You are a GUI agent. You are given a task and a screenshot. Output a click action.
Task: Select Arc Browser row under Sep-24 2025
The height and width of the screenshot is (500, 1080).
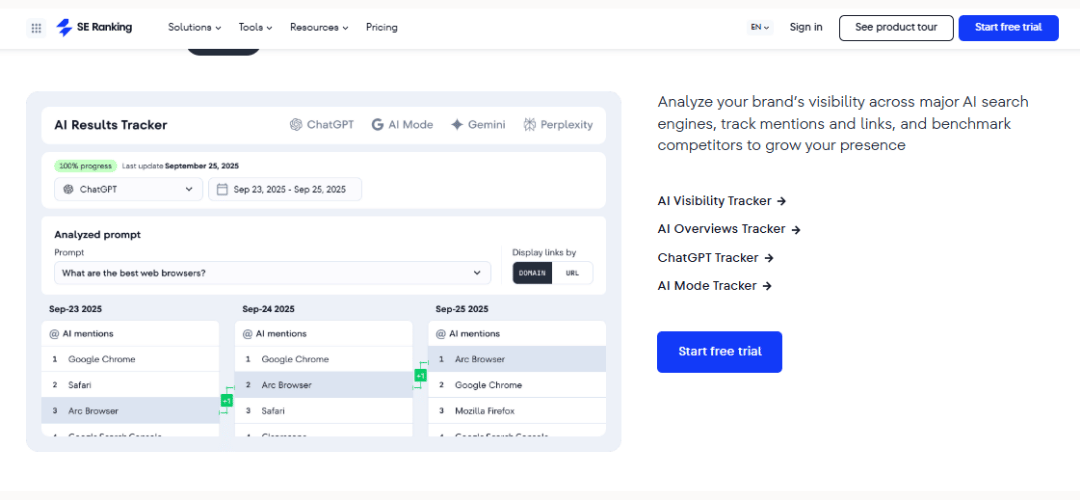click(x=324, y=385)
